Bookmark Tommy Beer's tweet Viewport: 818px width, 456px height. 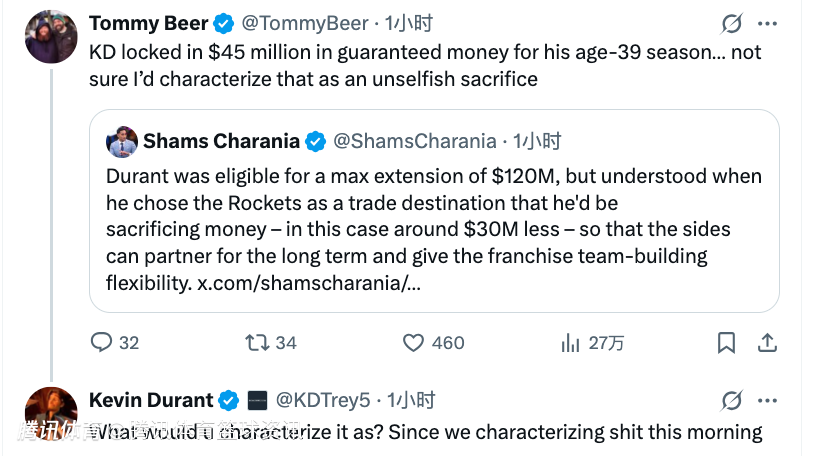click(727, 343)
